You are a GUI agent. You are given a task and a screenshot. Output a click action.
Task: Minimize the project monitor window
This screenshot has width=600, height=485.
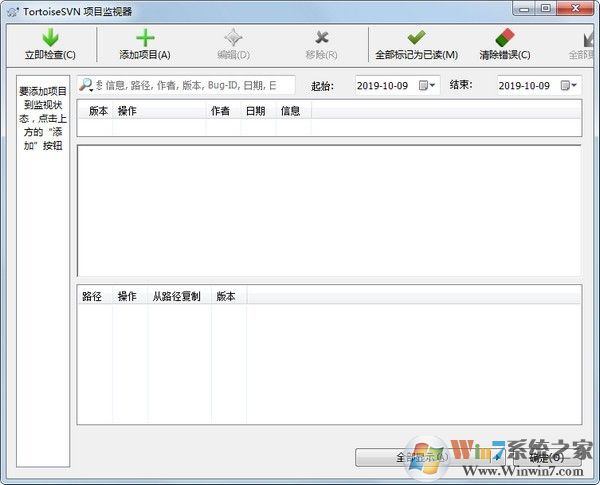click(524, 8)
